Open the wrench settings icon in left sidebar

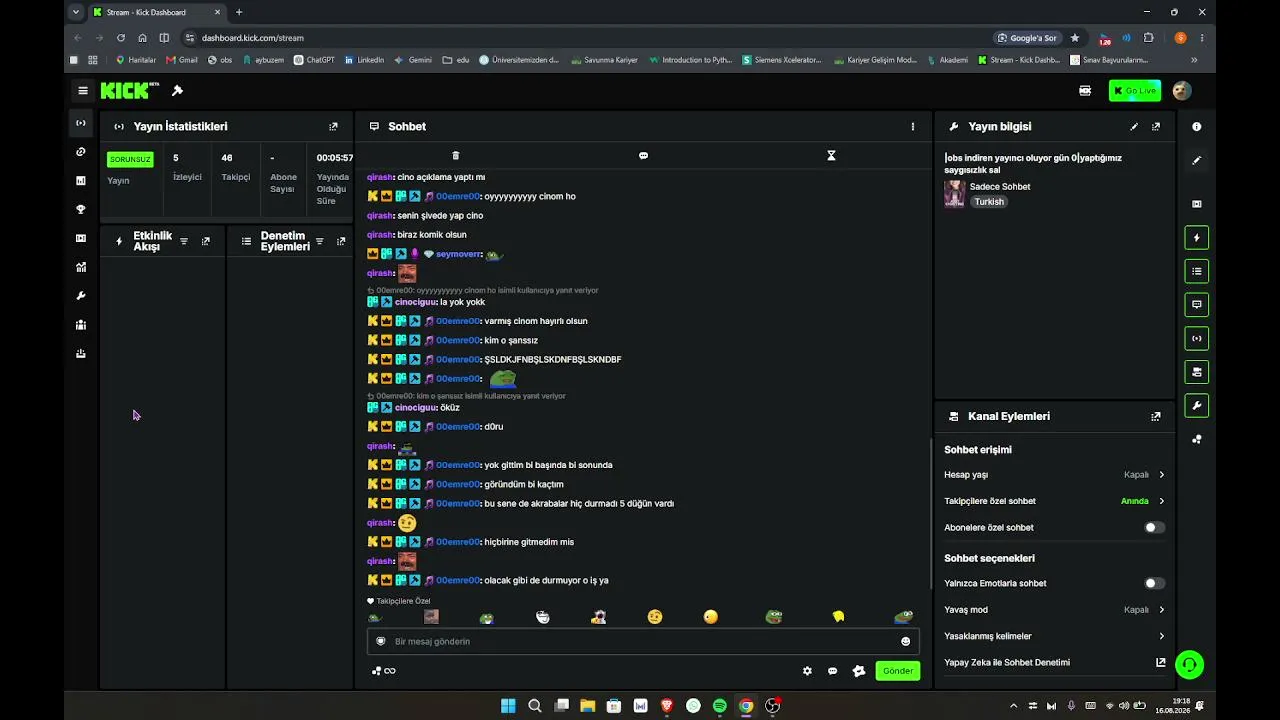coord(81,296)
